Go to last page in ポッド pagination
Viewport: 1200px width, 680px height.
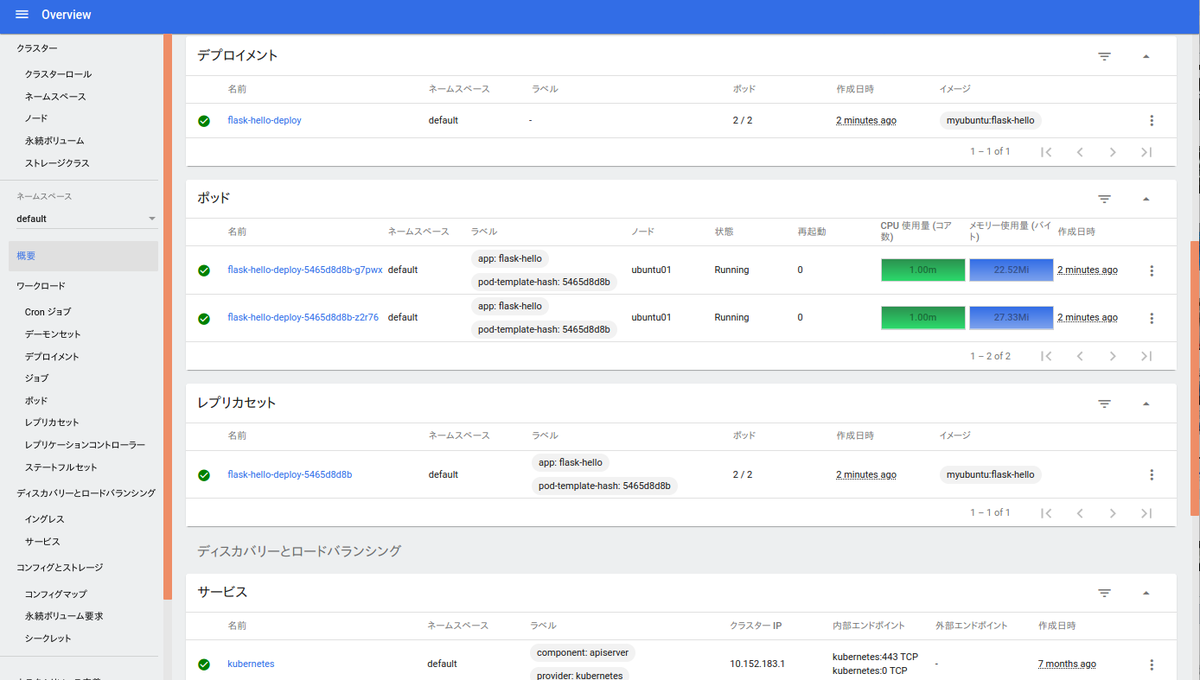pos(1147,356)
